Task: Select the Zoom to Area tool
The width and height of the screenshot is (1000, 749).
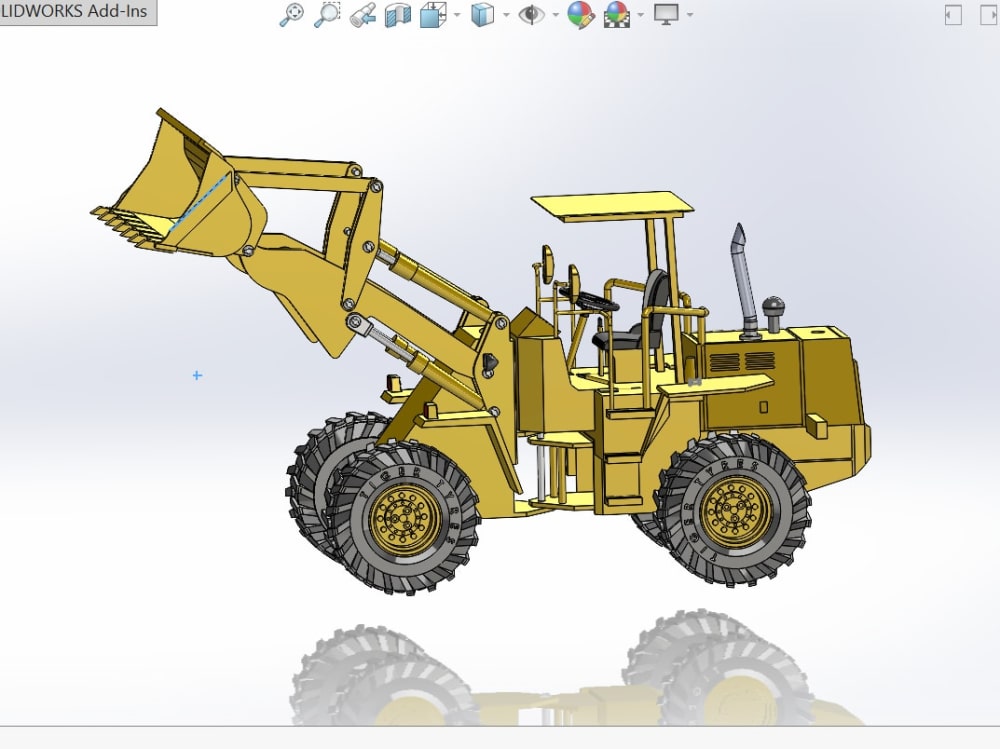Action: click(327, 15)
